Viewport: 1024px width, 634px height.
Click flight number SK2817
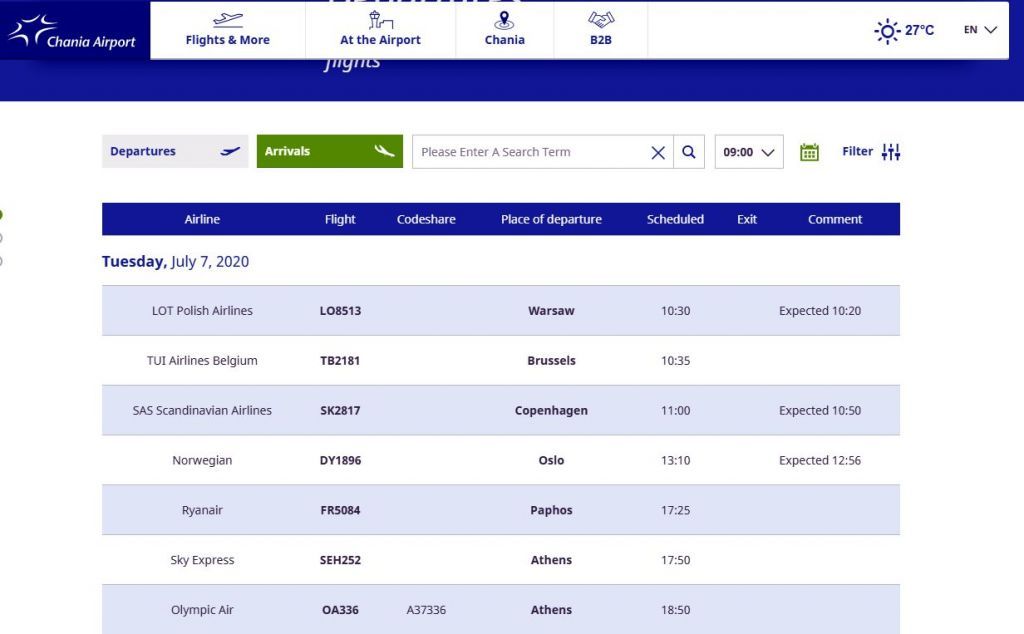(x=340, y=411)
